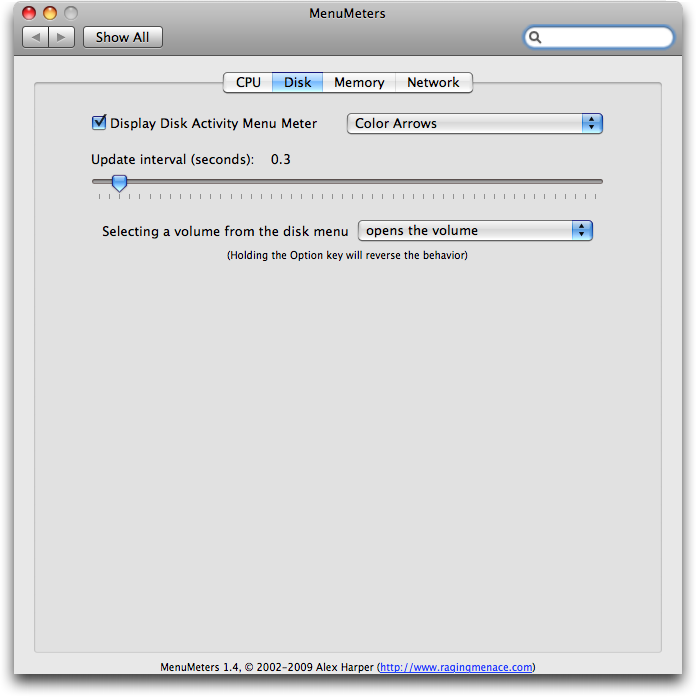Open the Memory tab
Viewport: 696px width, 697px height.
pyautogui.click(x=359, y=83)
